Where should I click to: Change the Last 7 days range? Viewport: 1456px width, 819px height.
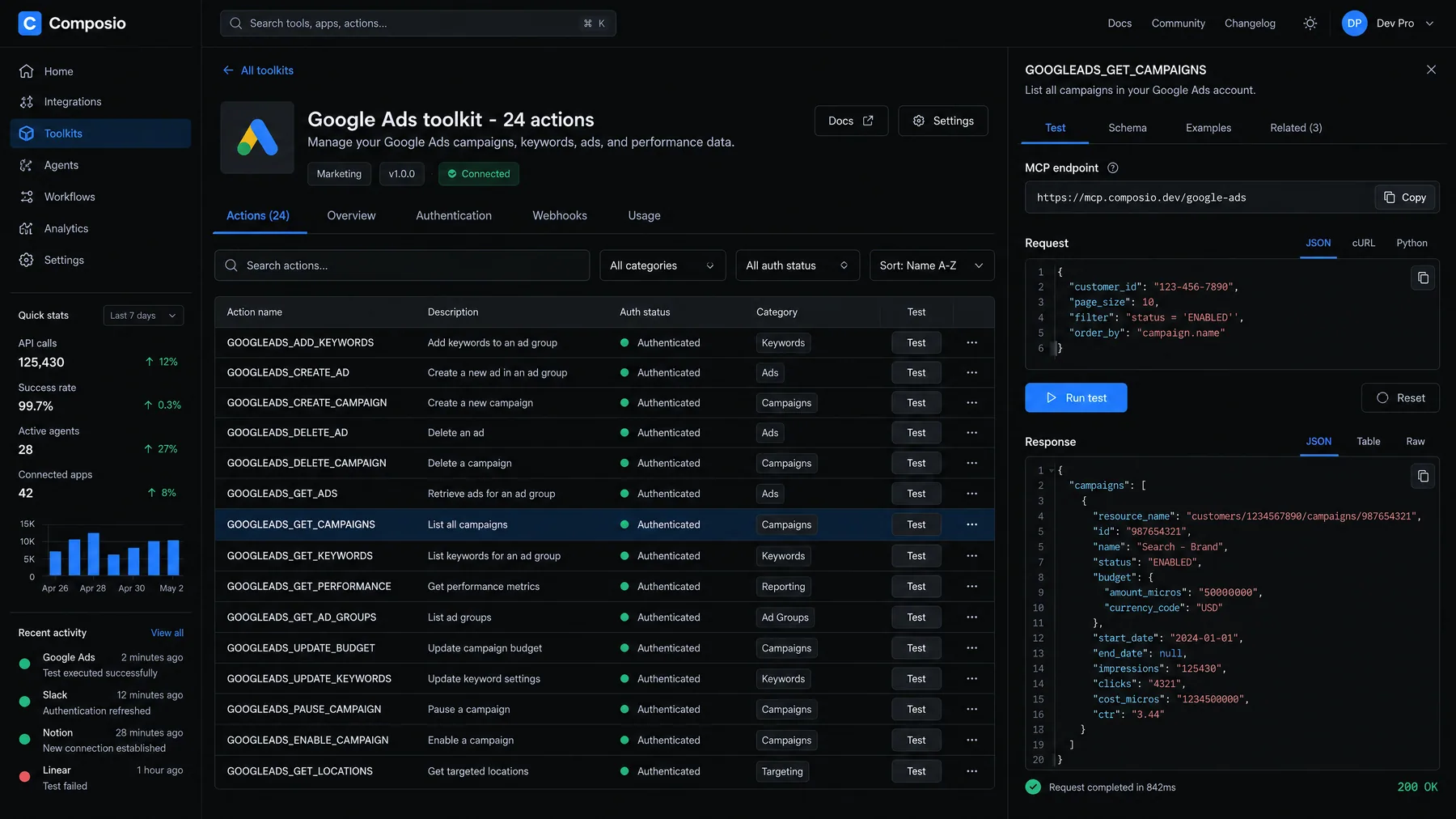(143, 316)
